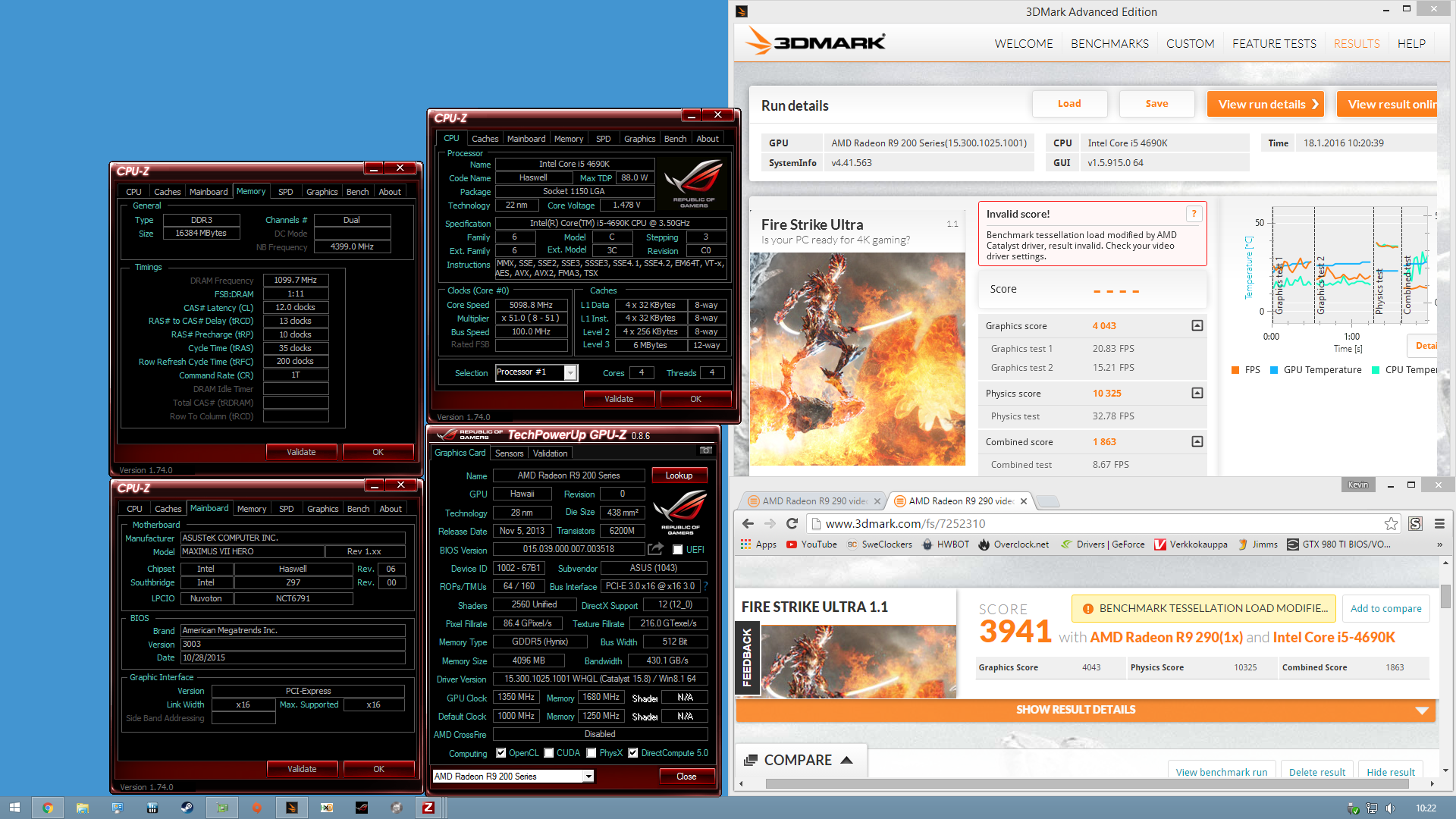Open the Apps bookmarks shortcut

point(758,544)
